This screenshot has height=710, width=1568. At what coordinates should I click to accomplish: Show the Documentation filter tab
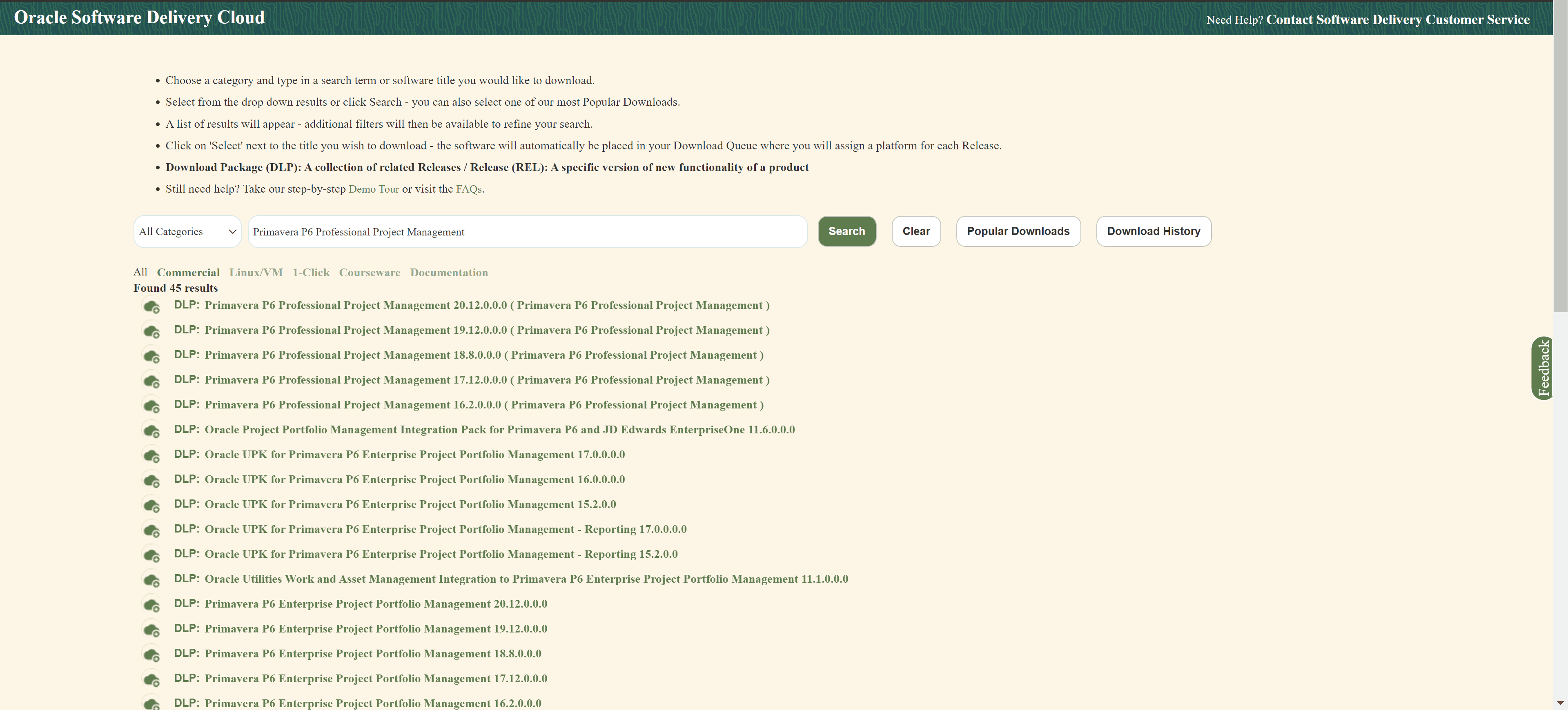point(449,273)
